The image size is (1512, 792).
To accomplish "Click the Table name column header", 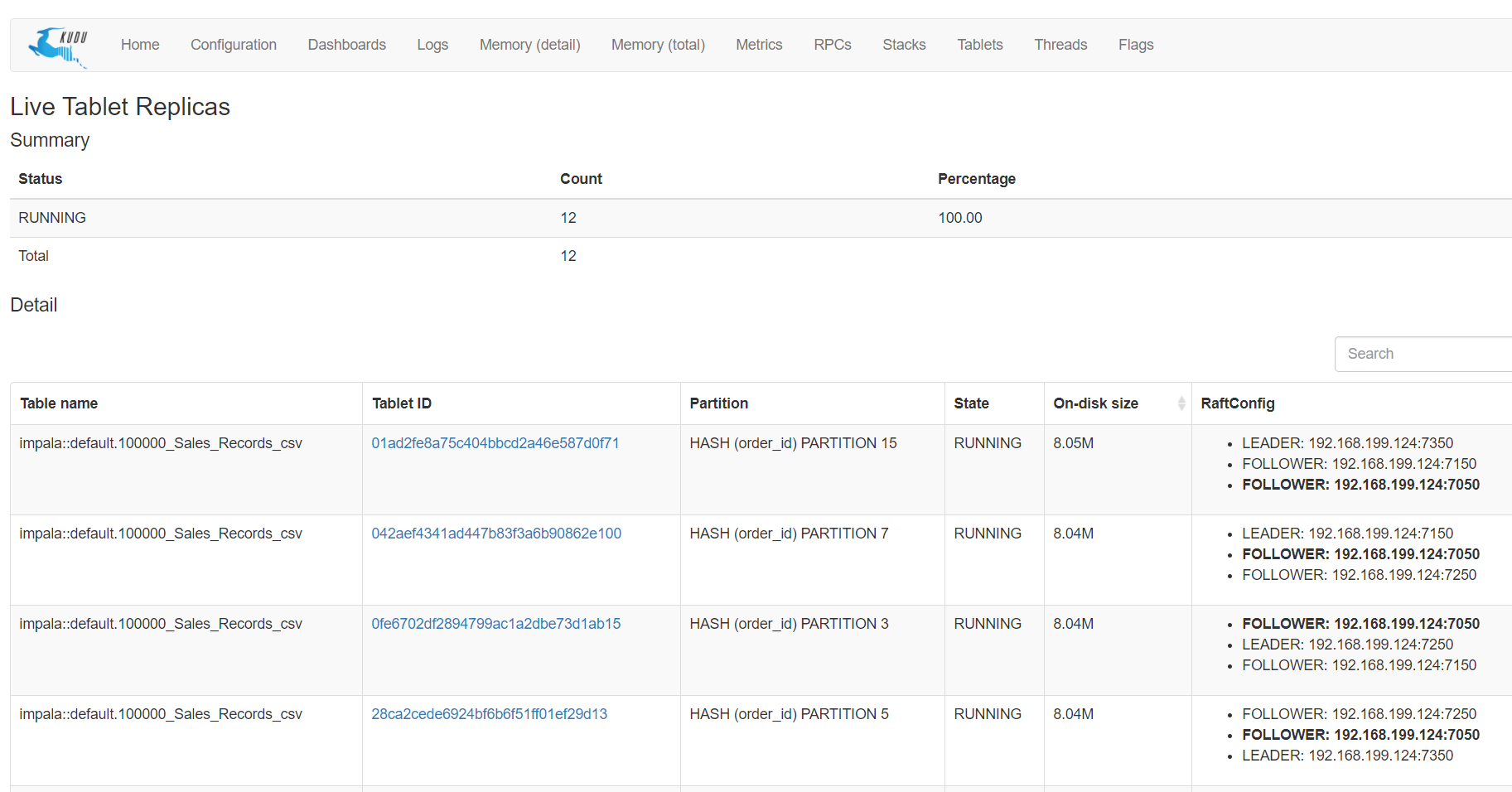I will [59, 403].
